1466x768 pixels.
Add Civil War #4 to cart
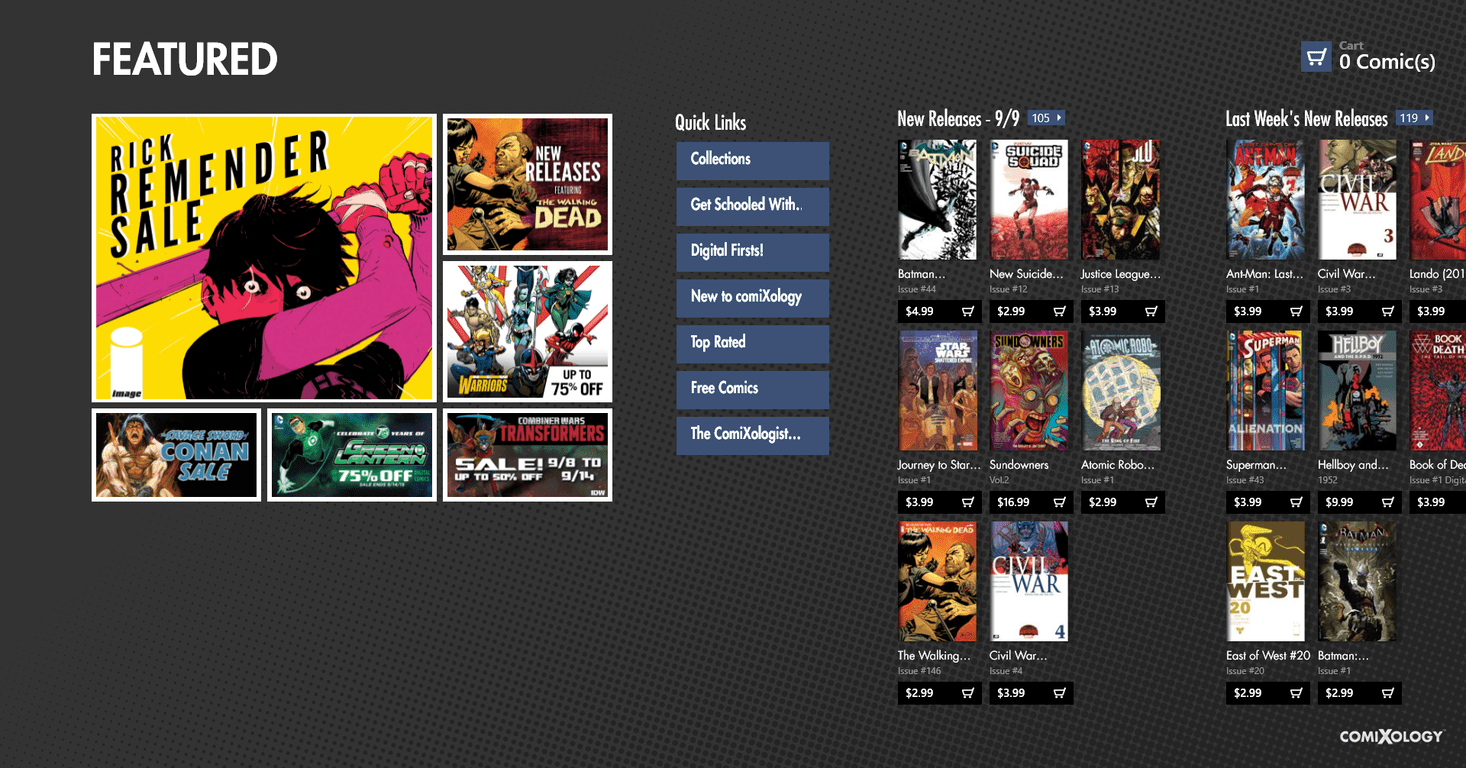click(1060, 693)
